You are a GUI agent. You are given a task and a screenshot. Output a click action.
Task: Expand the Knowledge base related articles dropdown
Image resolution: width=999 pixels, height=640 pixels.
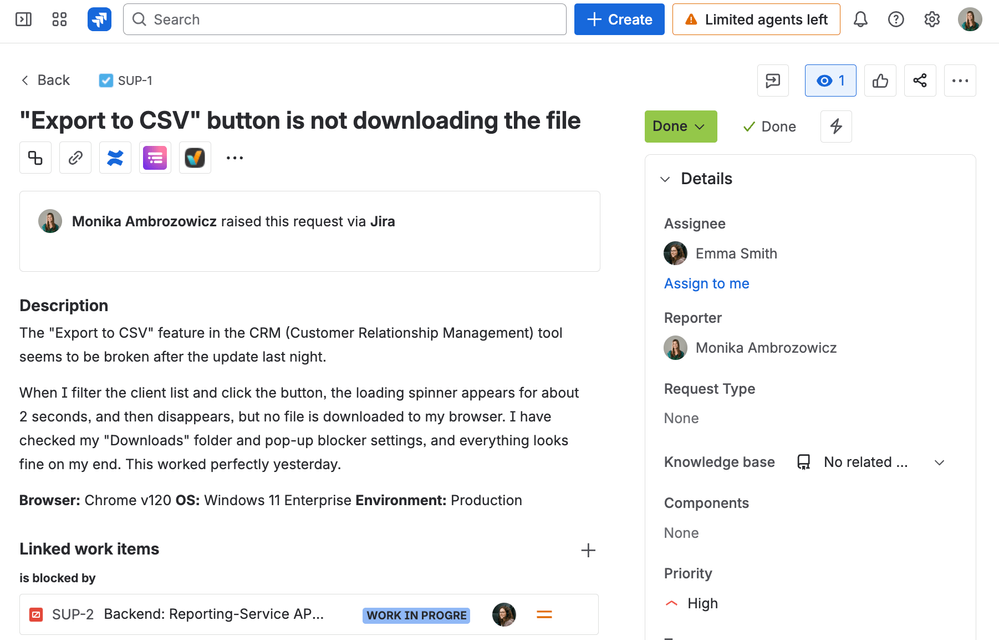pos(938,462)
